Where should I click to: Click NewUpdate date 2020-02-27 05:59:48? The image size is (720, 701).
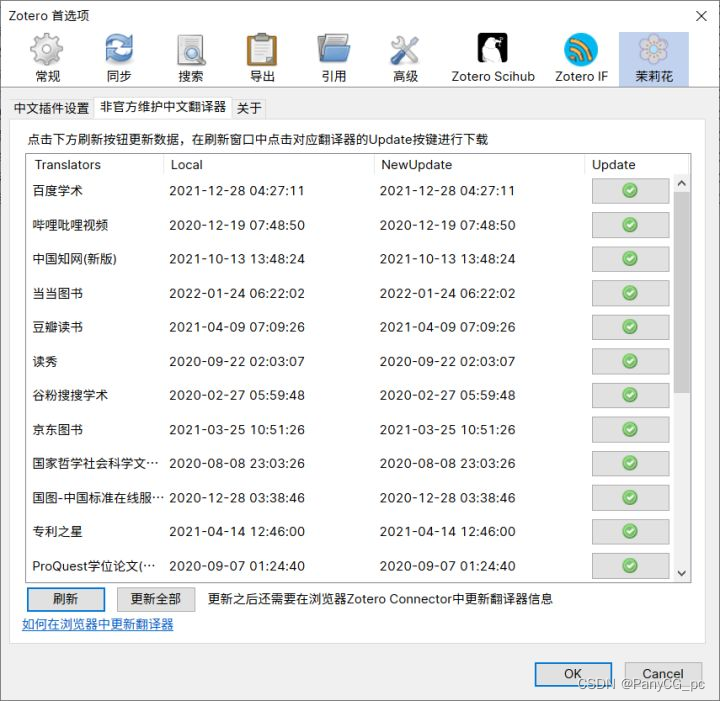tap(447, 395)
